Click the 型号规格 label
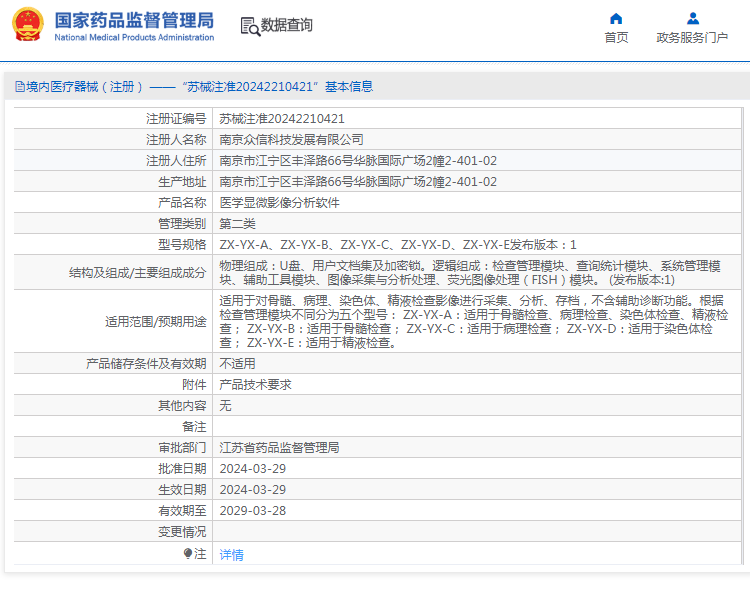The height and width of the screenshot is (592, 750). (182, 245)
